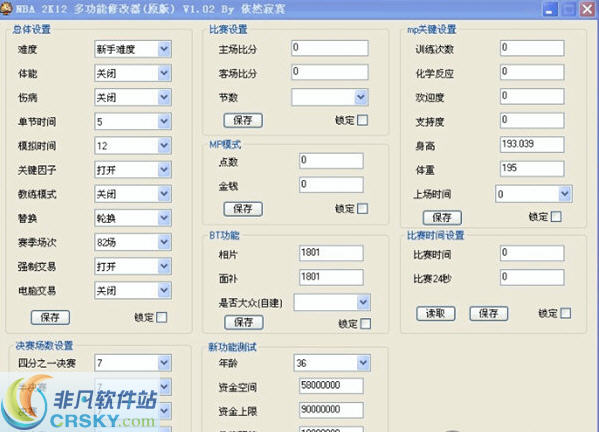Viewport: 599px width, 432px height.
Task: Check 锁定 in 总体设置 group
Action: 162,317
